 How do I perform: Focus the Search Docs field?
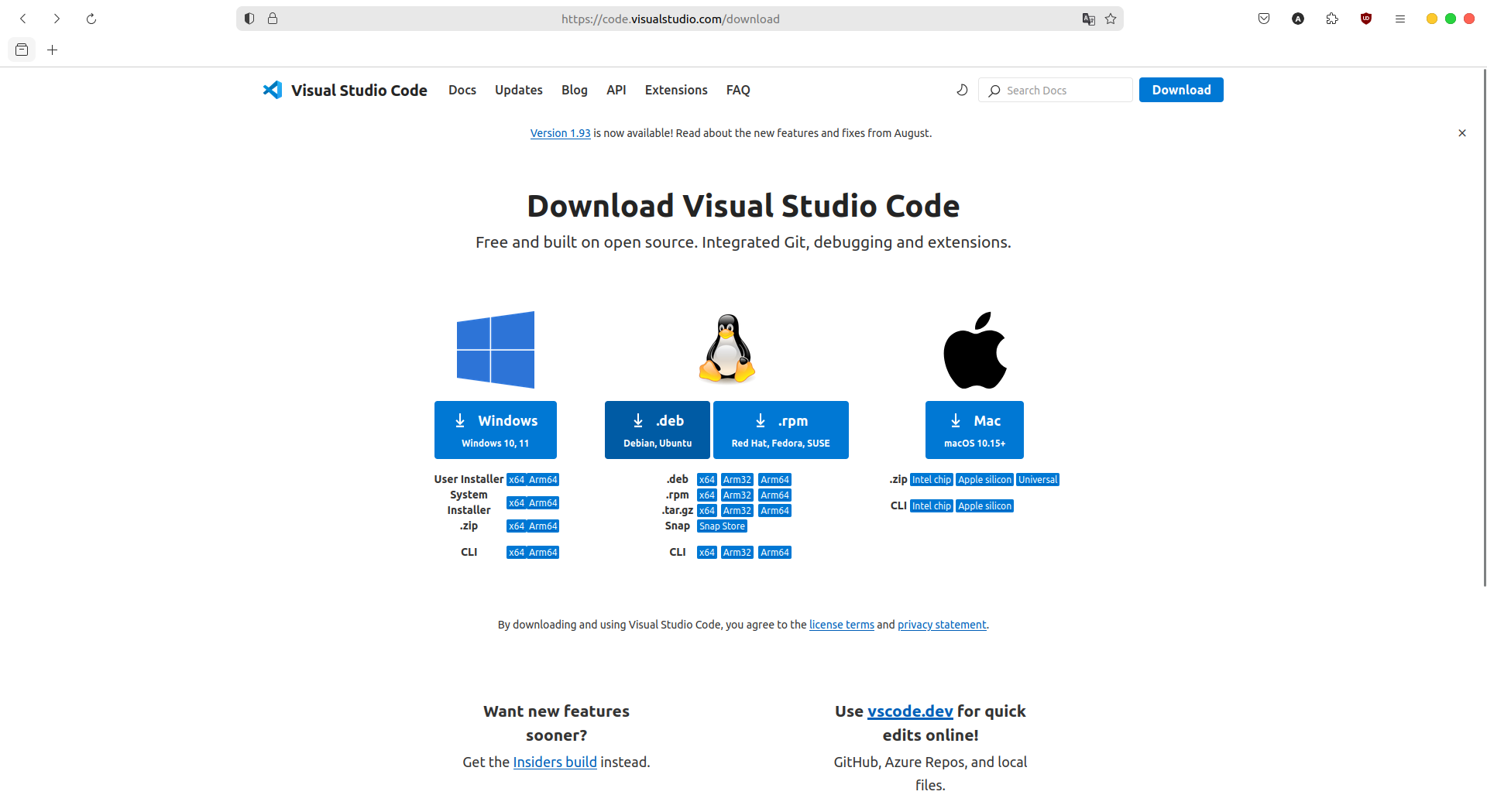click(x=1056, y=90)
